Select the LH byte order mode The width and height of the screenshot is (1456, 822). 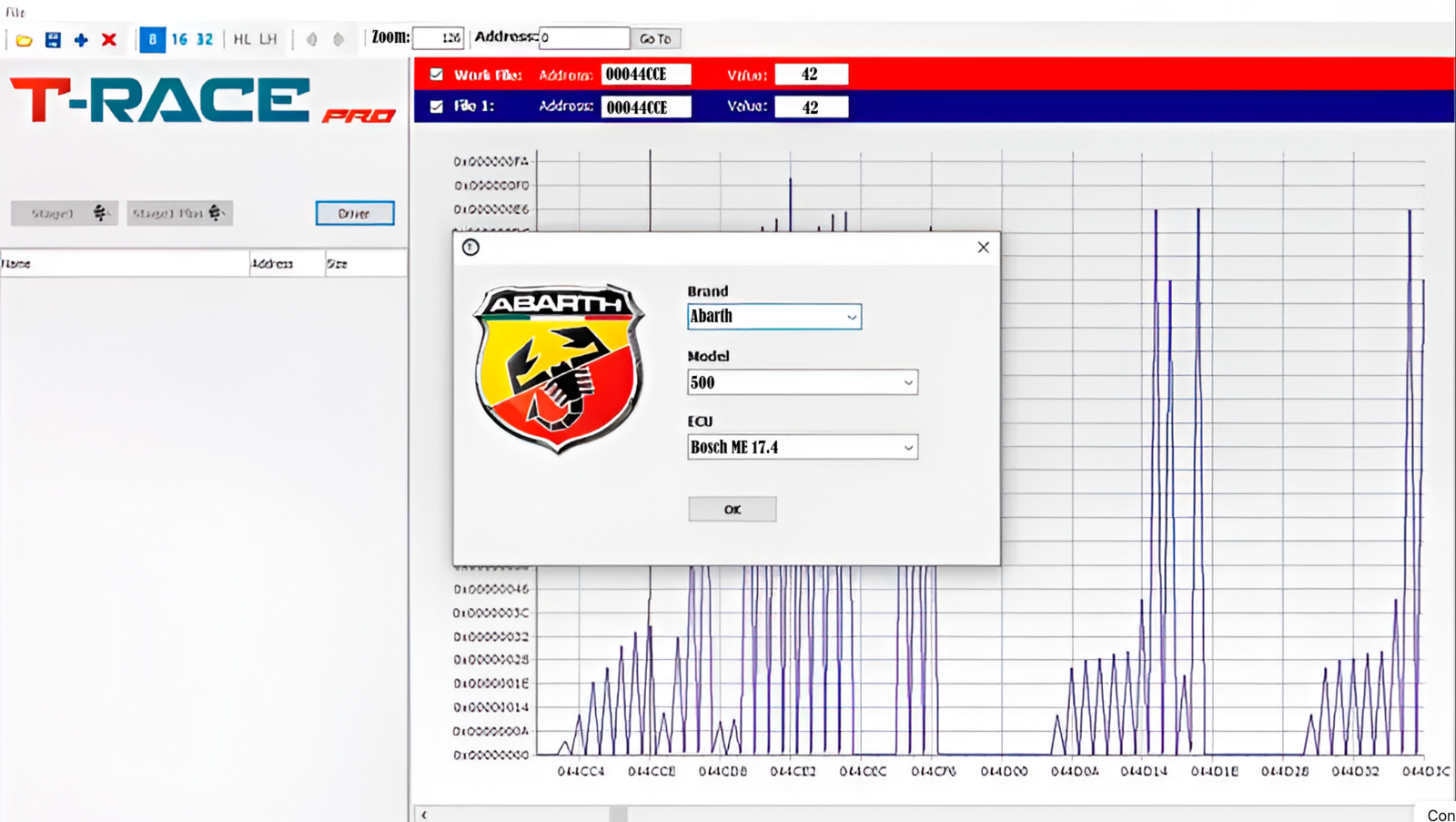coord(267,39)
